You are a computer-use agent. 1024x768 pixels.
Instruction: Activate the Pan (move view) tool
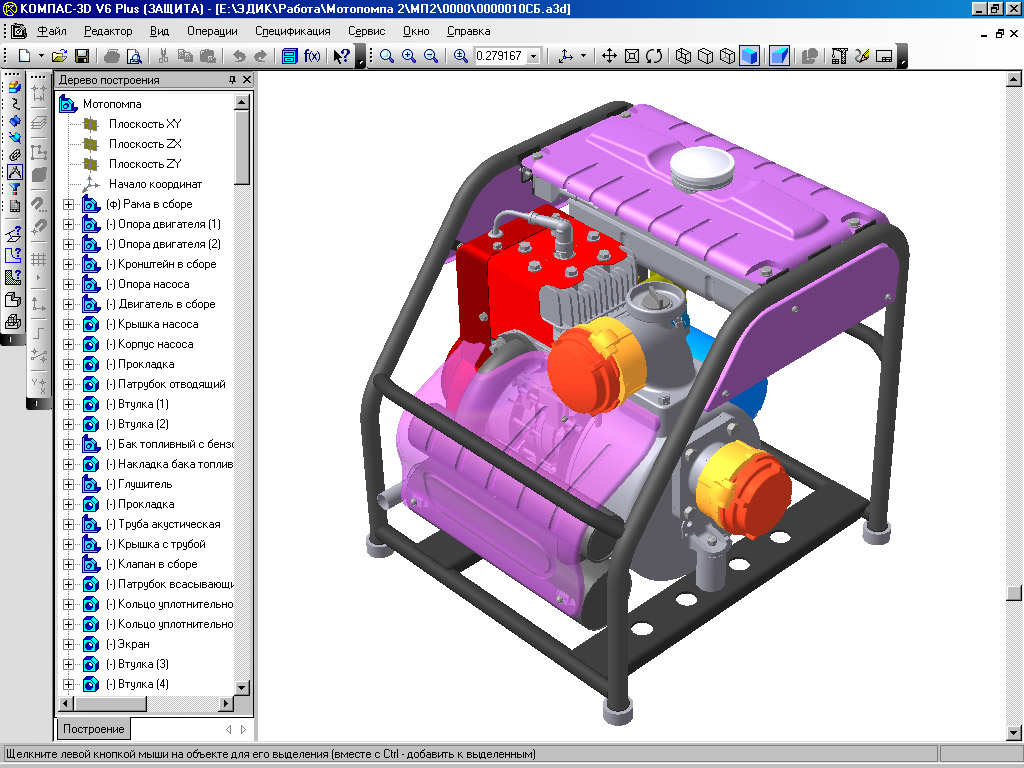pos(609,56)
